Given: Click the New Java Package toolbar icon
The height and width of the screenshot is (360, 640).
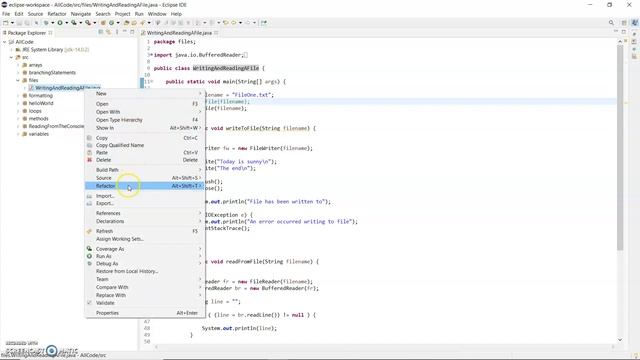Looking at the screenshot, I should tap(103, 23).
